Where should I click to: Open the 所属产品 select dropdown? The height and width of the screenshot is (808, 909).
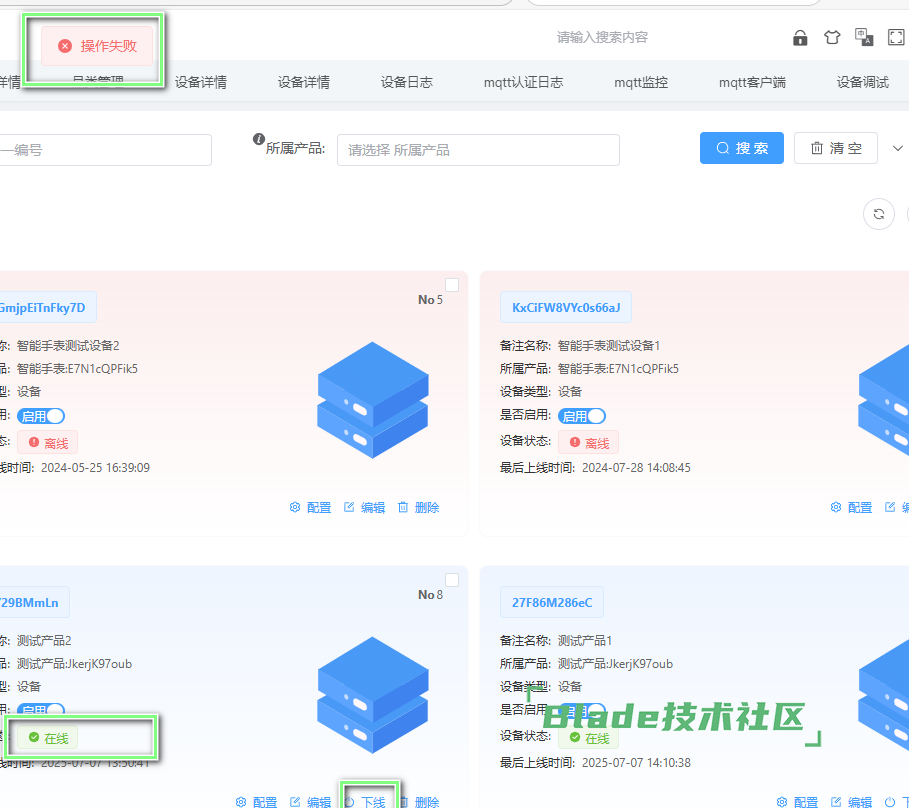pyautogui.click(x=478, y=150)
